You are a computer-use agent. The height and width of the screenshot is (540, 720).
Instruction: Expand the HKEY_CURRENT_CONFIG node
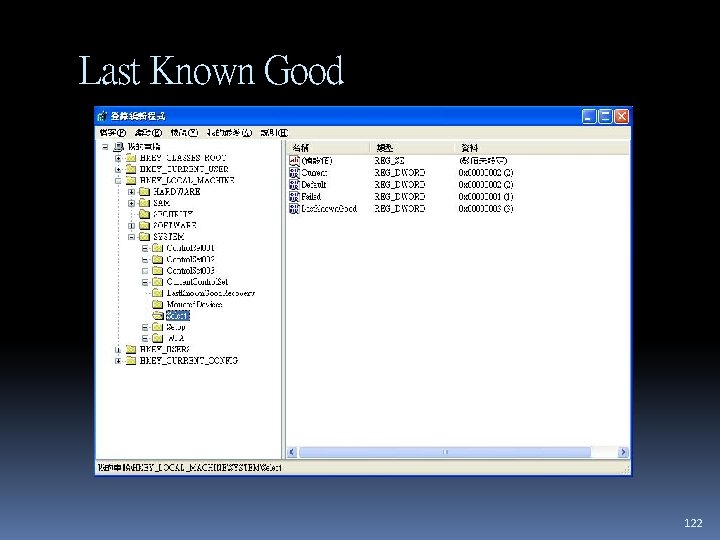pyautogui.click(x=118, y=360)
